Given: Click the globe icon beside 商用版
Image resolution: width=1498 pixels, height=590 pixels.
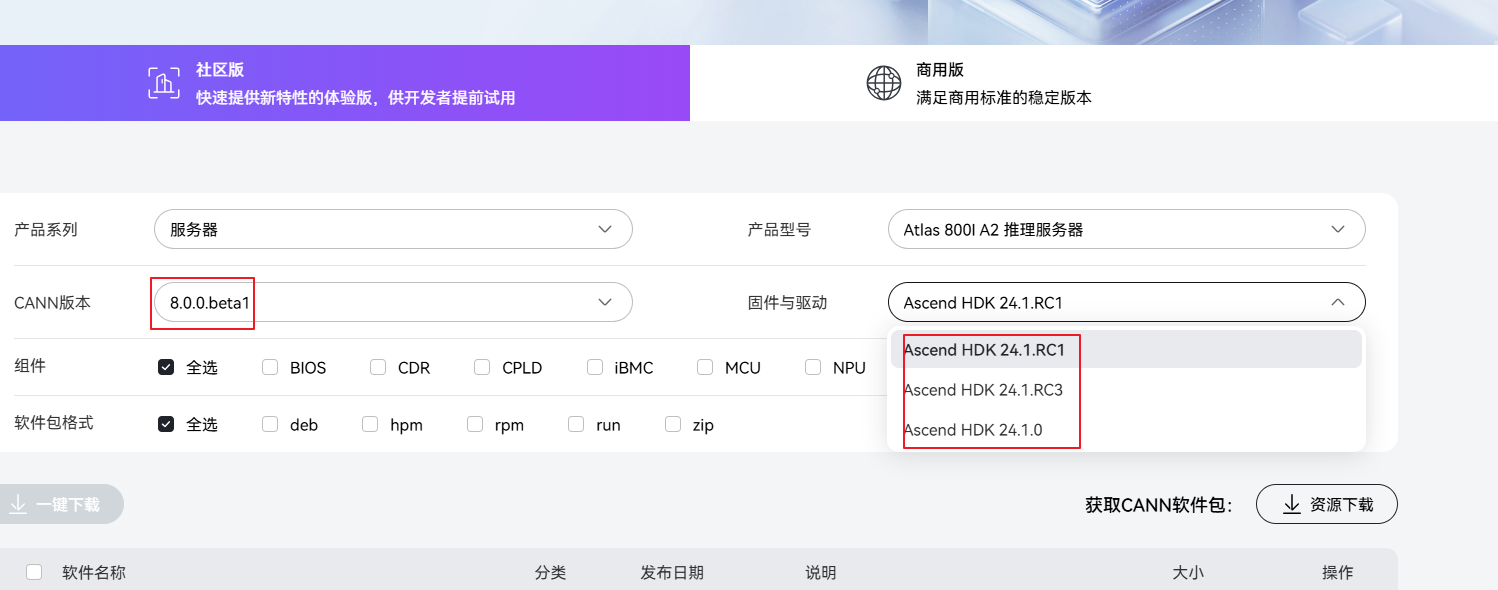Looking at the screenshot, I should point(884,83).
